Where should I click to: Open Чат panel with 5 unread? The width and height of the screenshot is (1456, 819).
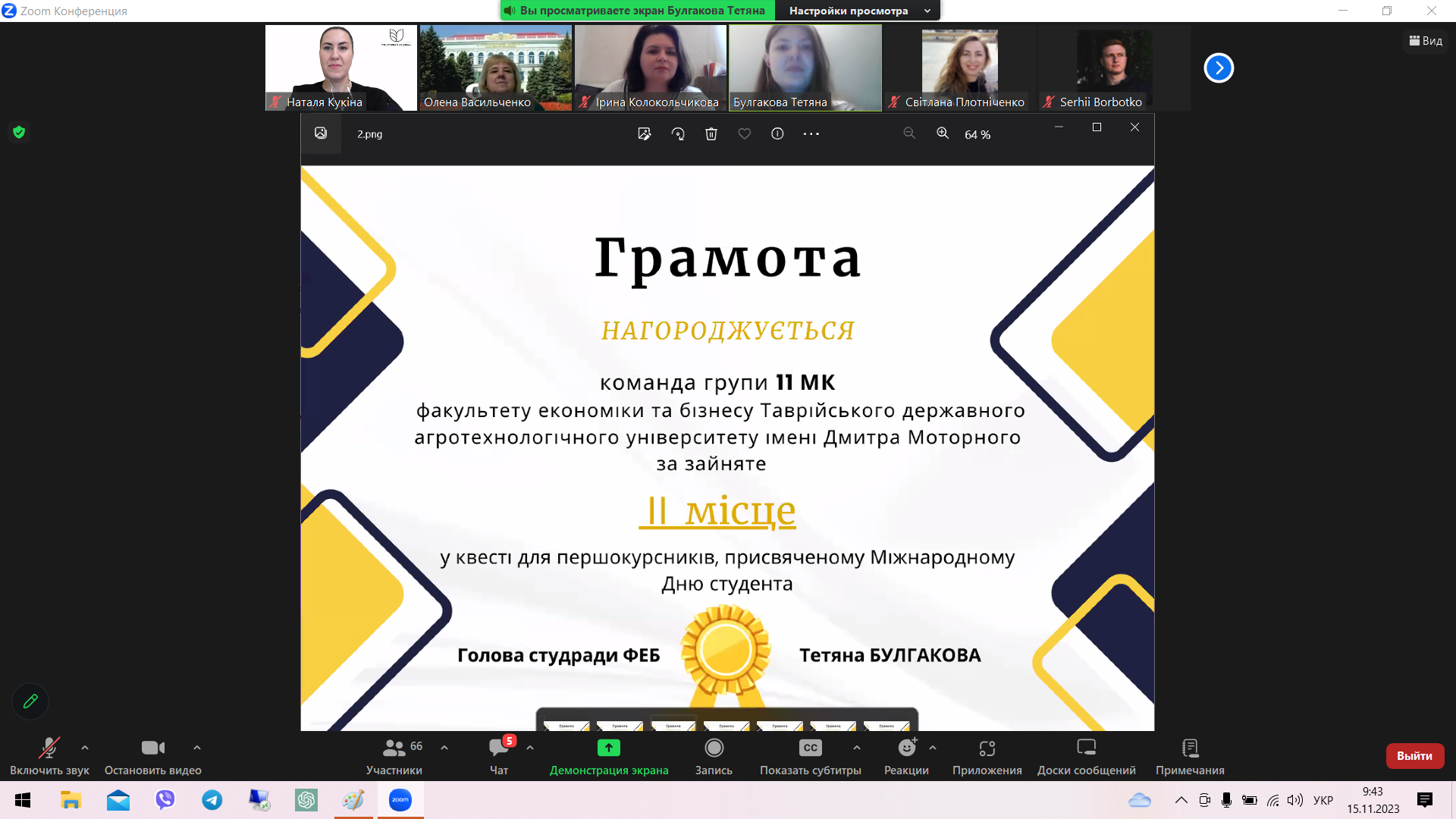click(x=499, y=756)
